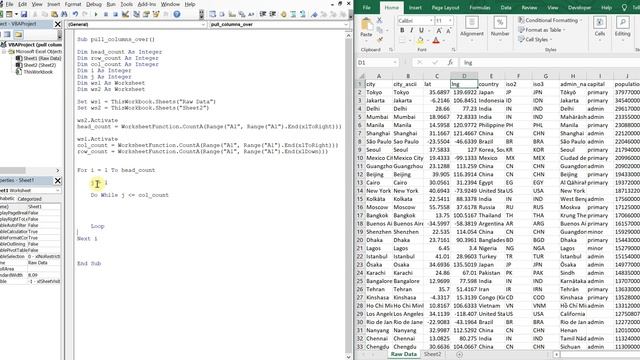Screen dimensions: 640x360
Task: Open the Object (General) dropdown in code window
Action: coord(203,24)
